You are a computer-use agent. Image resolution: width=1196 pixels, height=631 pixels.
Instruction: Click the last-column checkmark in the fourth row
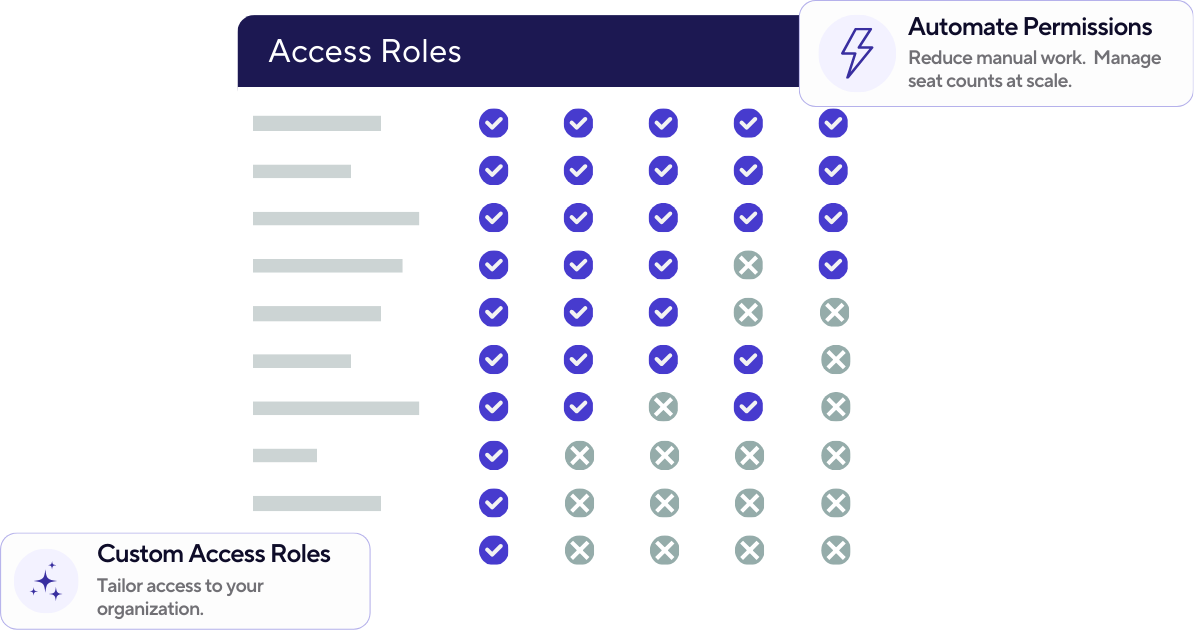point(833,265)
